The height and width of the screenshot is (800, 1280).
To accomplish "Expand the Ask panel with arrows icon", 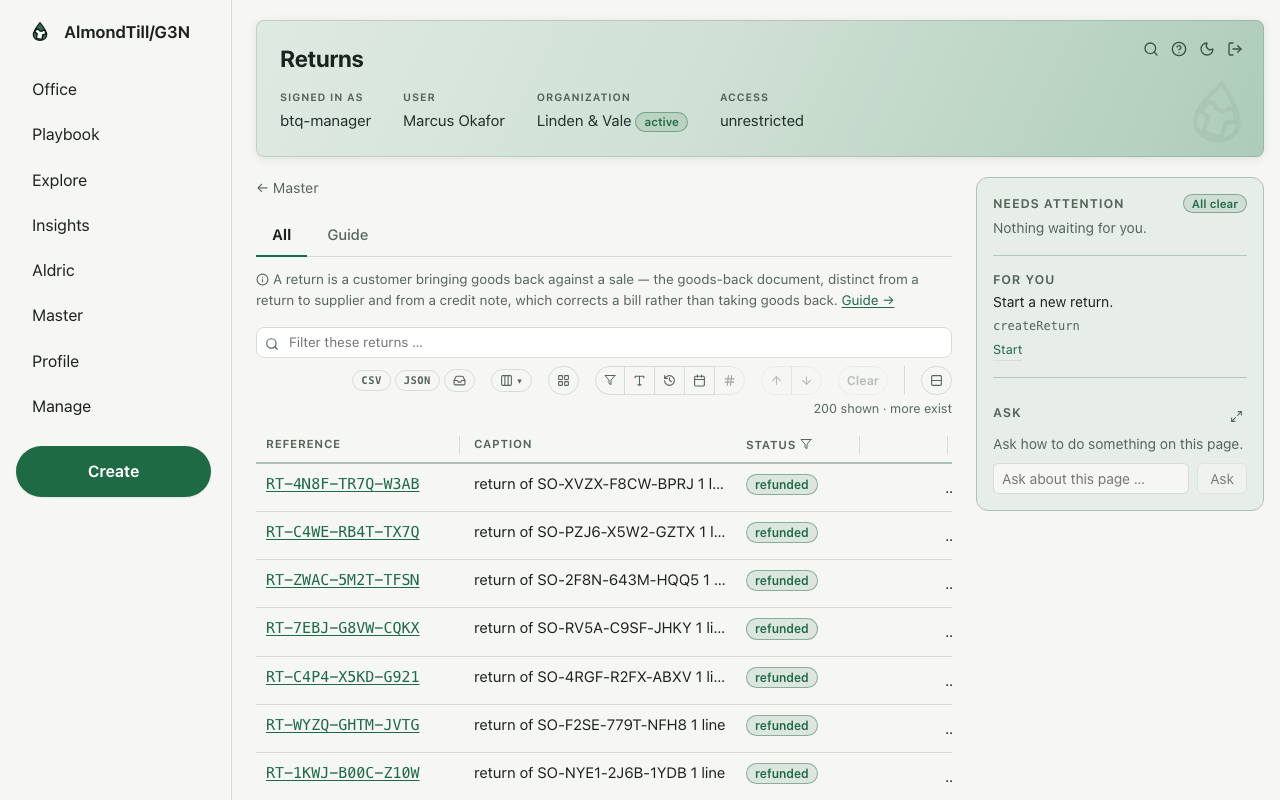I will [1237, 416].
